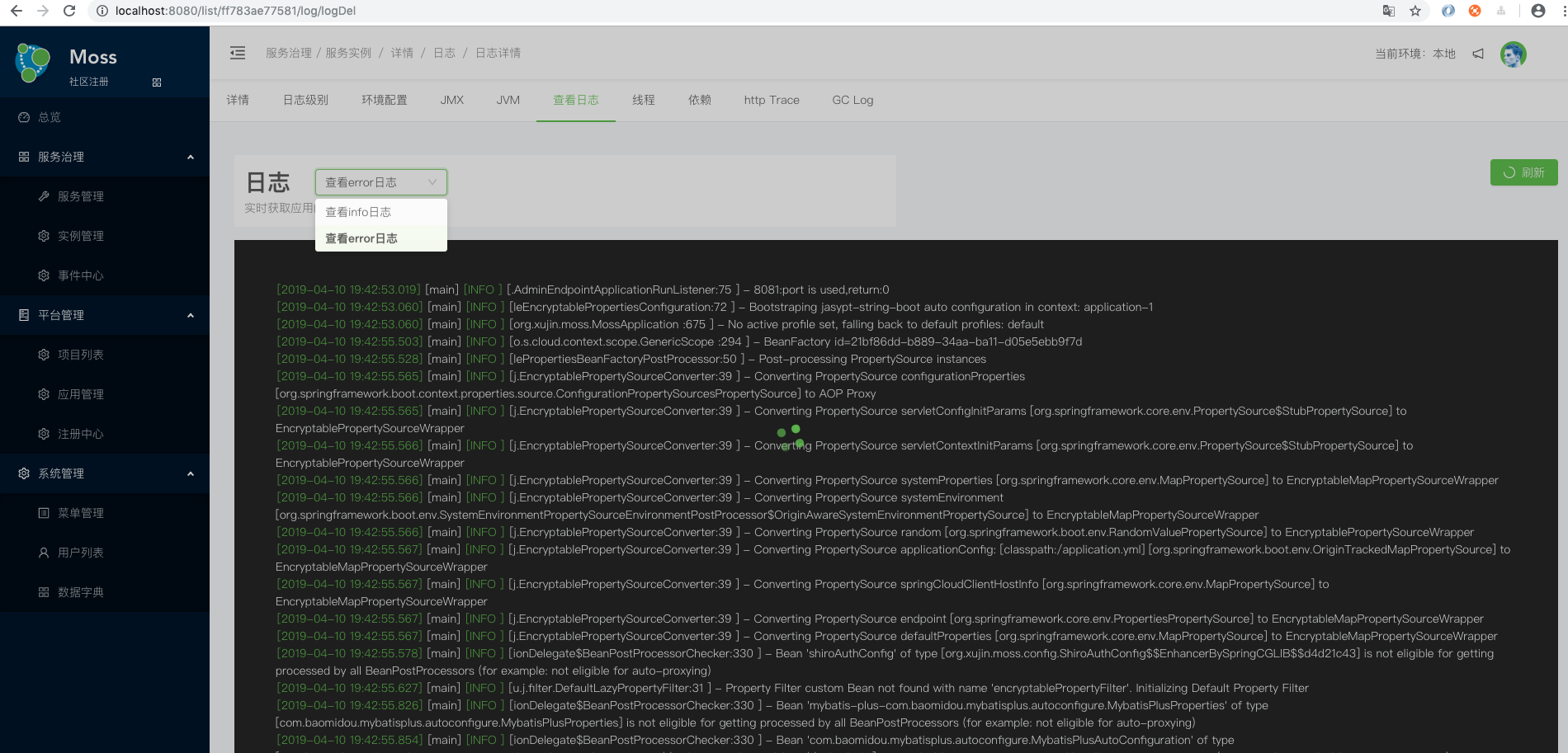Collapse the 系统管理 sidebar section
The height and width of the screenshot is (753, 1568).
[x=191, y=473]
